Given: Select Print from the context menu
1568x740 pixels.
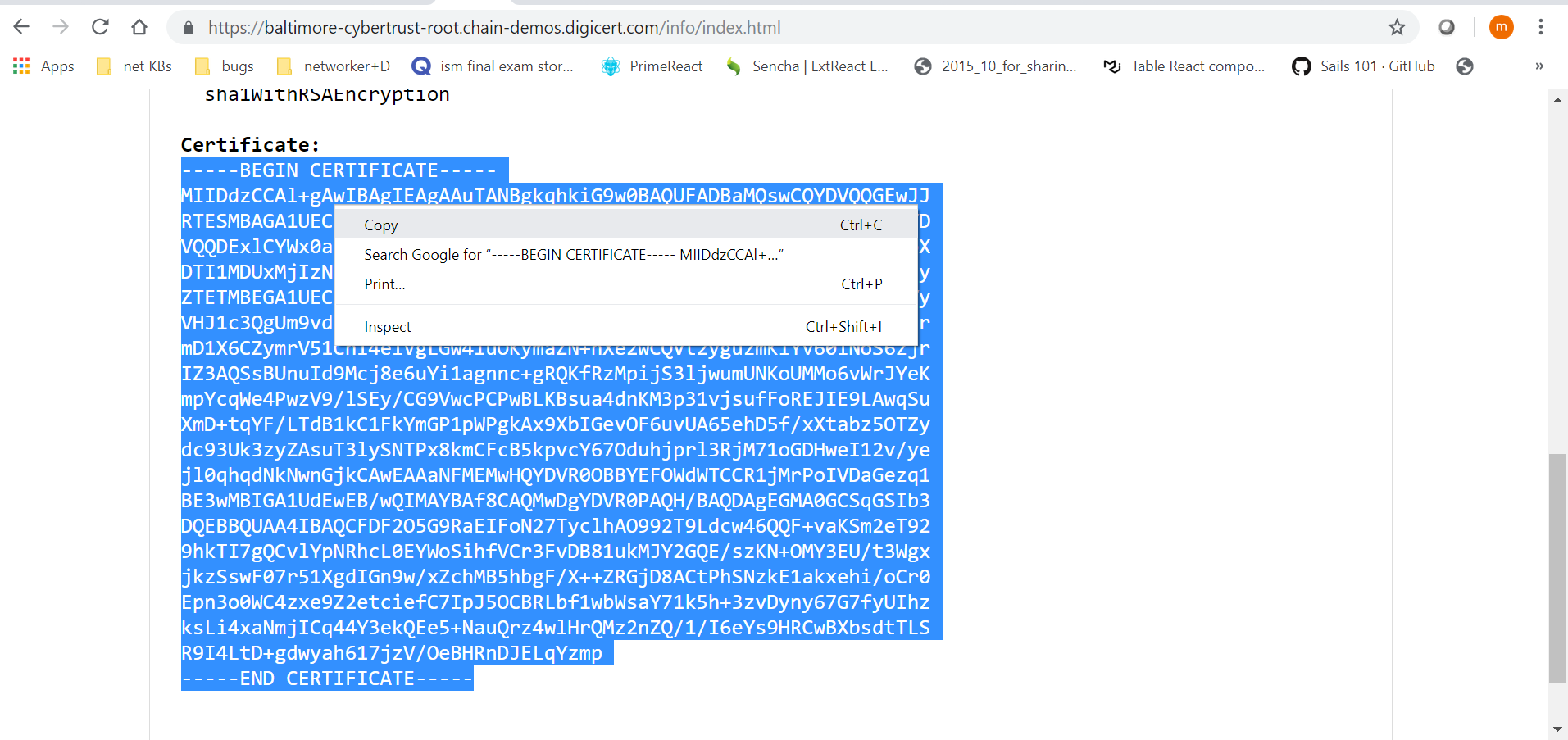Looking at the screenshot, I should click(384, 284).
